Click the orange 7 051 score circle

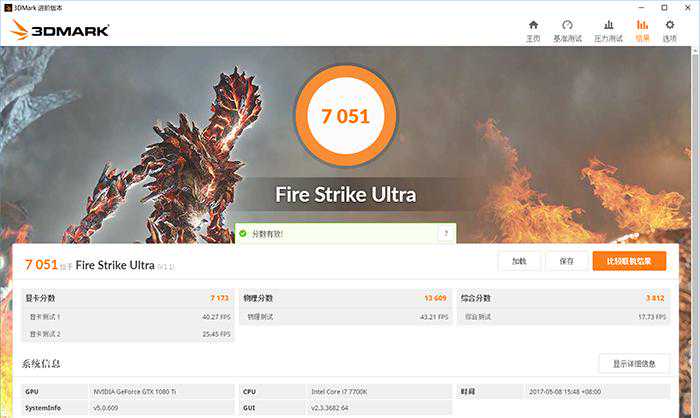tap(346, 116)
